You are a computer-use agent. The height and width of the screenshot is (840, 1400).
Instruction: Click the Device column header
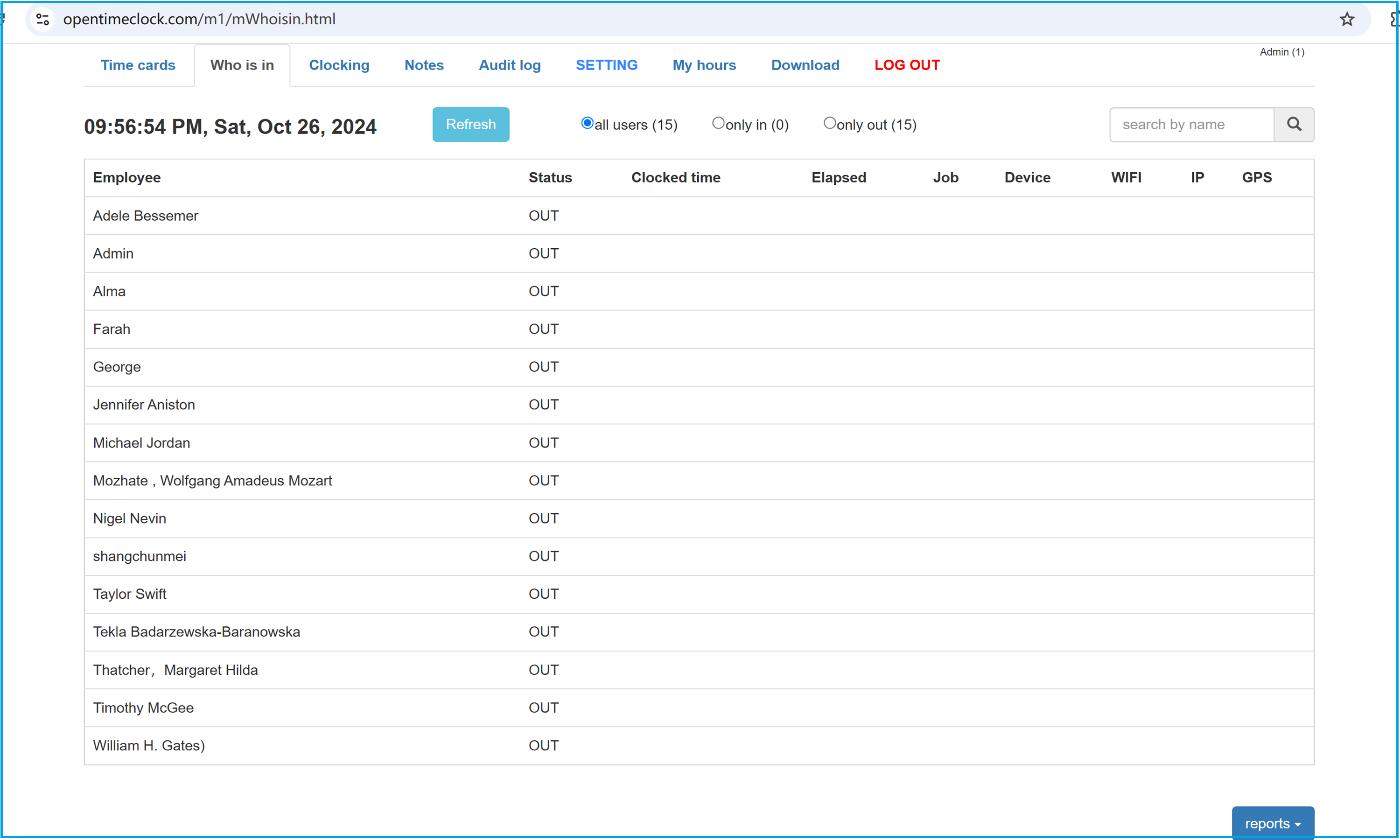click(1027, 178)
